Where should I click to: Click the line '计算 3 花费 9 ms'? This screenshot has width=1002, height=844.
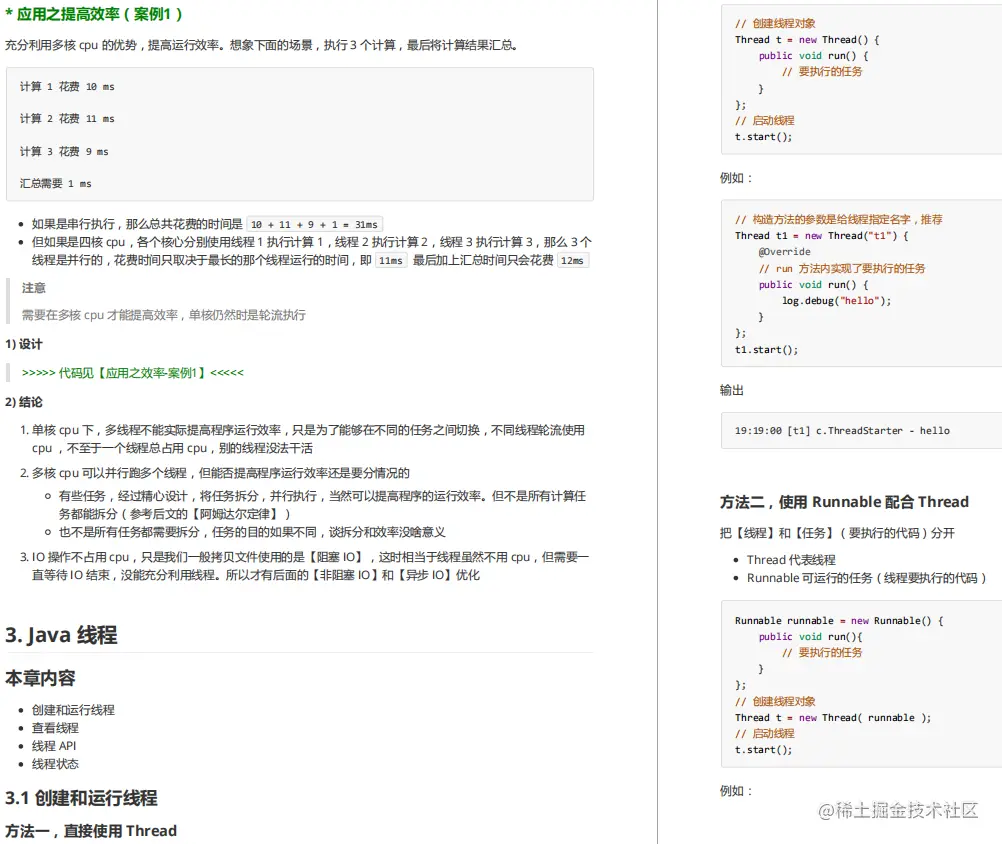[64, 151]
